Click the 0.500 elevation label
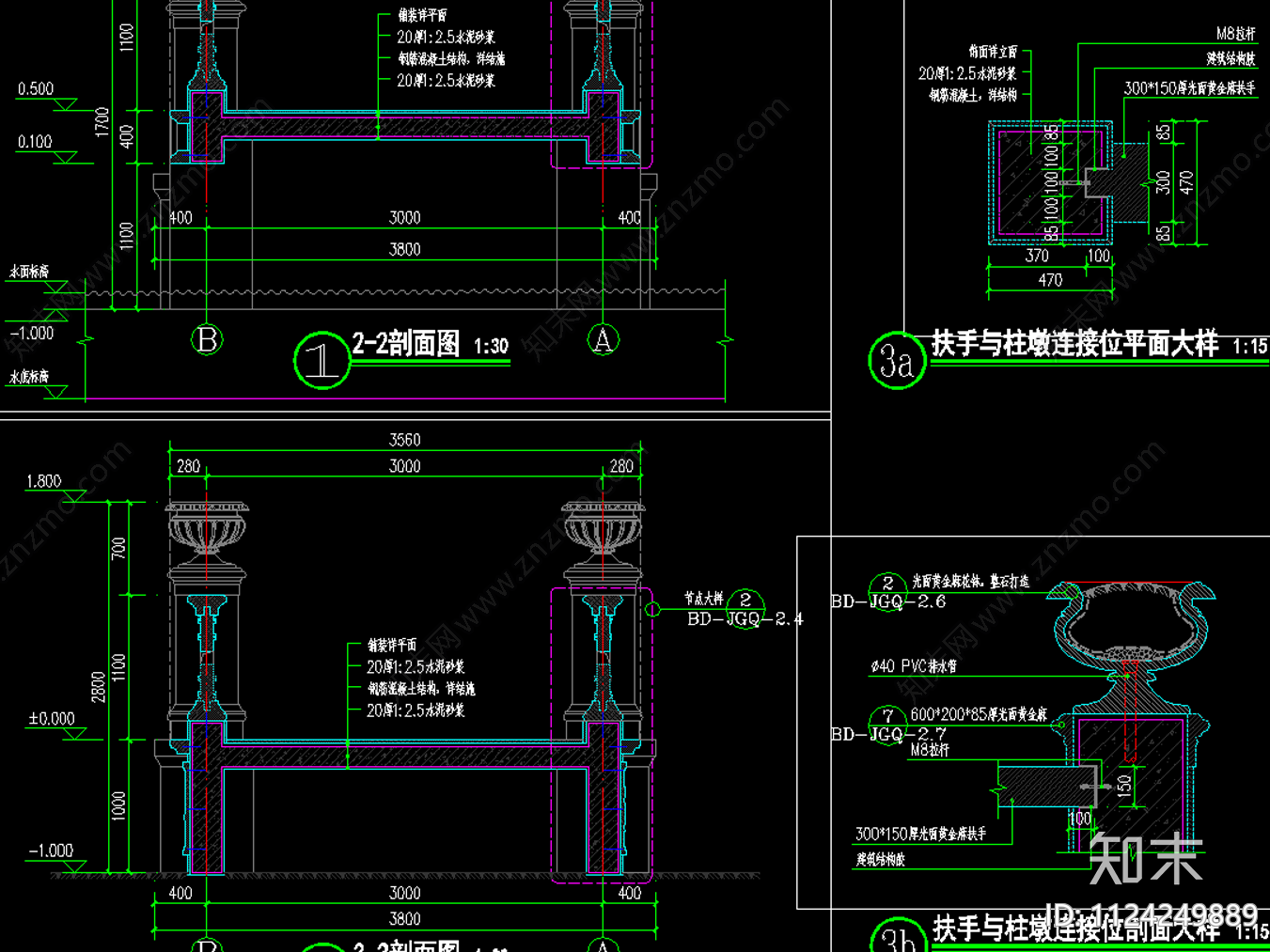The height and width of the screenshot is (952, 1270). (x=36, y=89)
